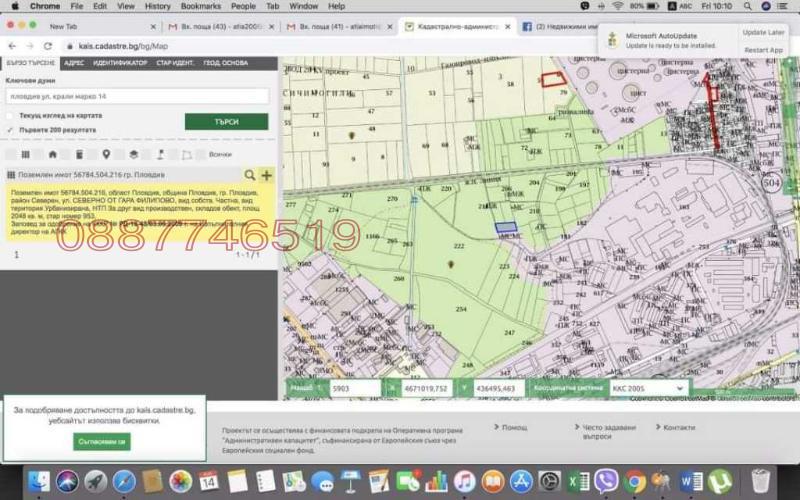Switch to the 'АДРЕС' search tab
The width and height of the screenshot is (800, 500).
coord(73,63)
